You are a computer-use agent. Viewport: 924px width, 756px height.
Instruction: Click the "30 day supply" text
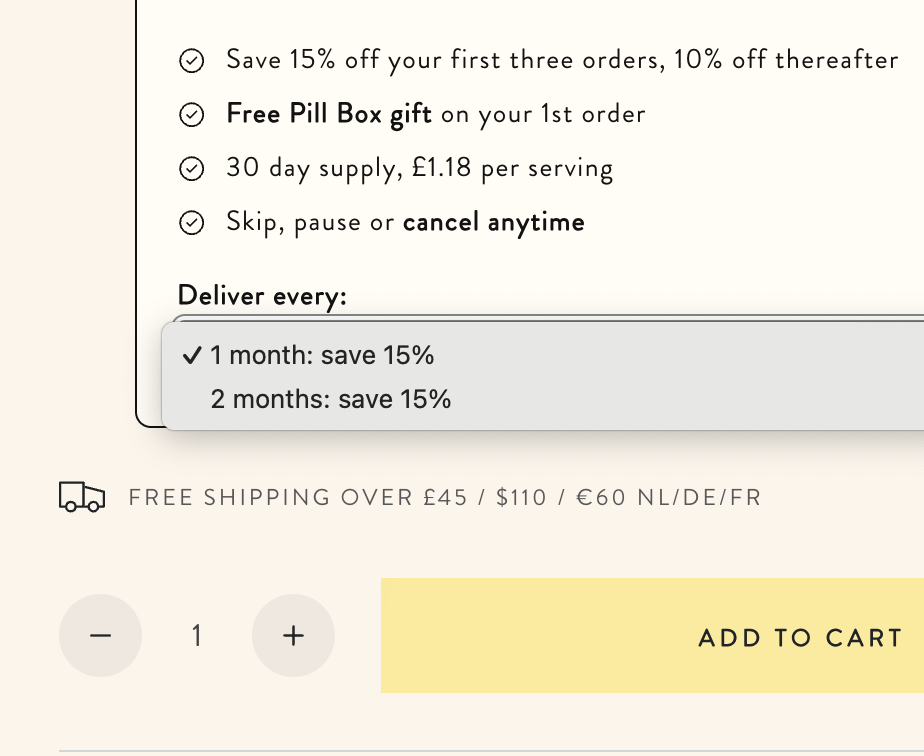coord(314,168)
